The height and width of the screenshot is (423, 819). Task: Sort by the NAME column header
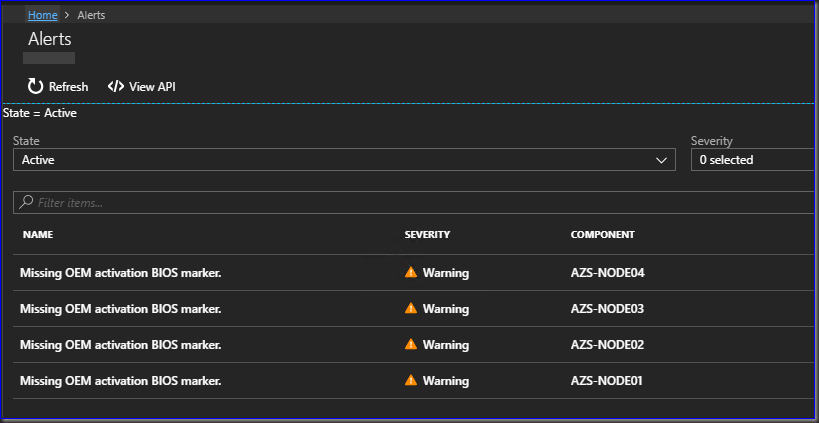(37, 235)
